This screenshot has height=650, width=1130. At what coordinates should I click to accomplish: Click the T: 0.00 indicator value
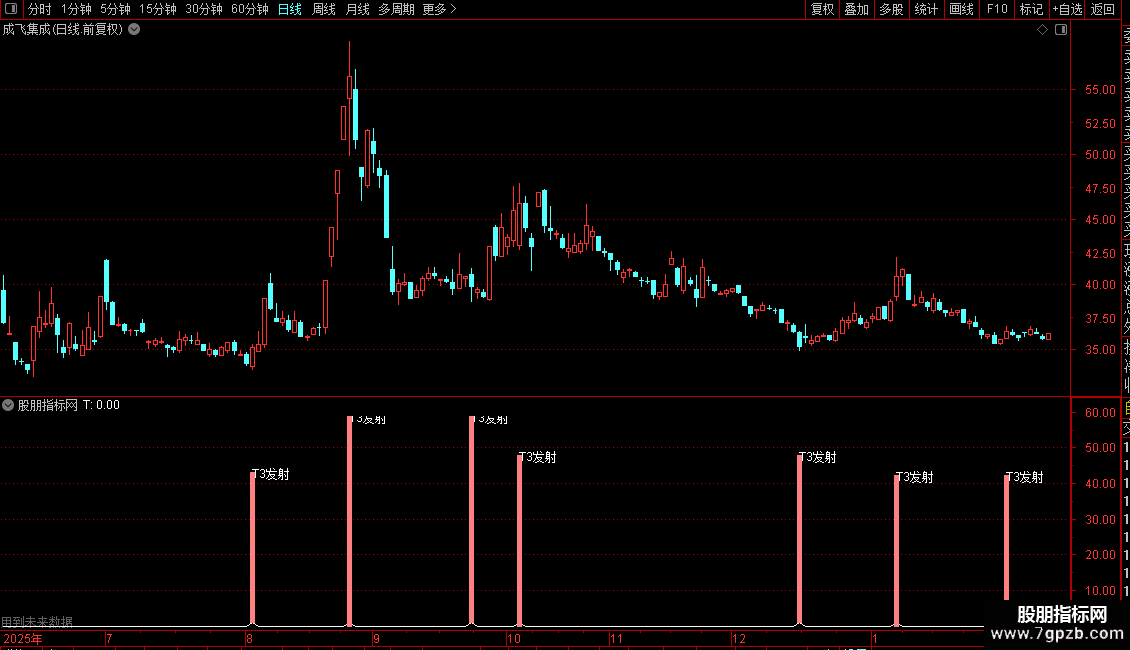coord(102,405)
